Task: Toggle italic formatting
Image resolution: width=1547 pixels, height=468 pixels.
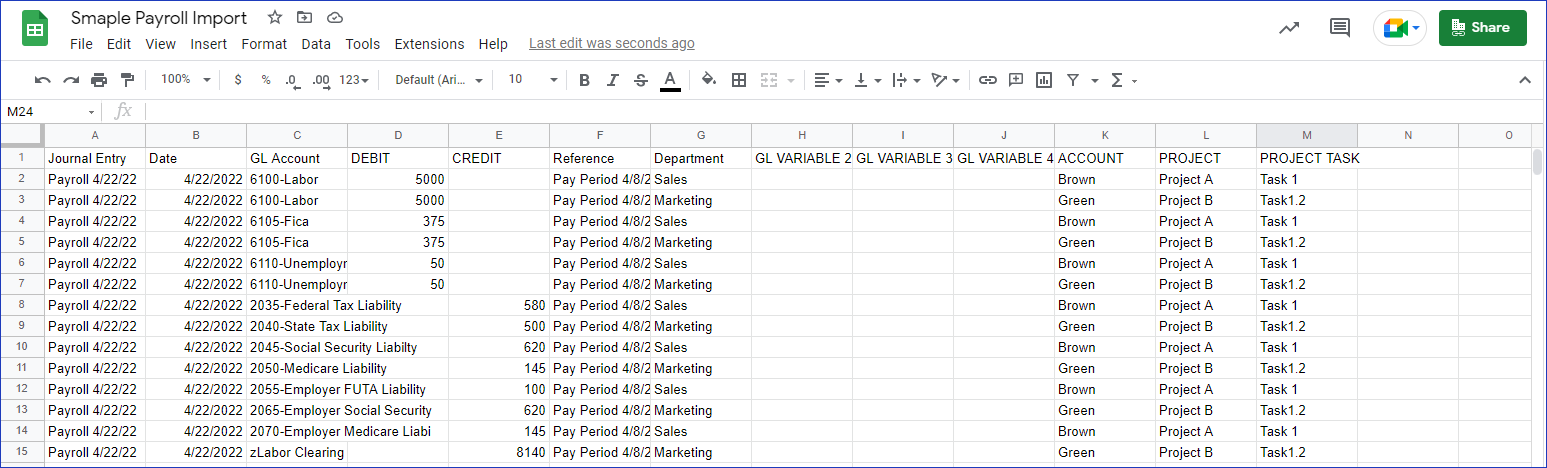Action: click(x=613, y=80)
